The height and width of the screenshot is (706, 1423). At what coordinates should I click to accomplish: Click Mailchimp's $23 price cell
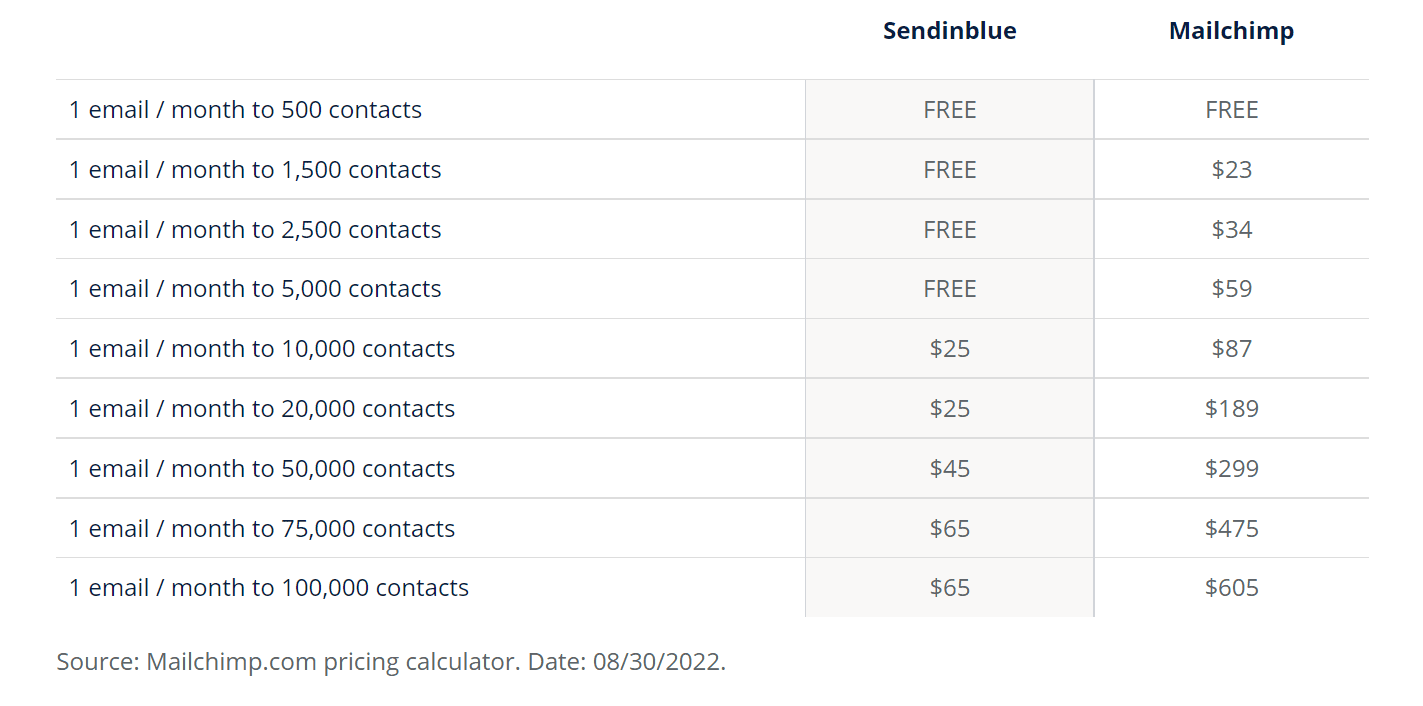point(1231,170)
